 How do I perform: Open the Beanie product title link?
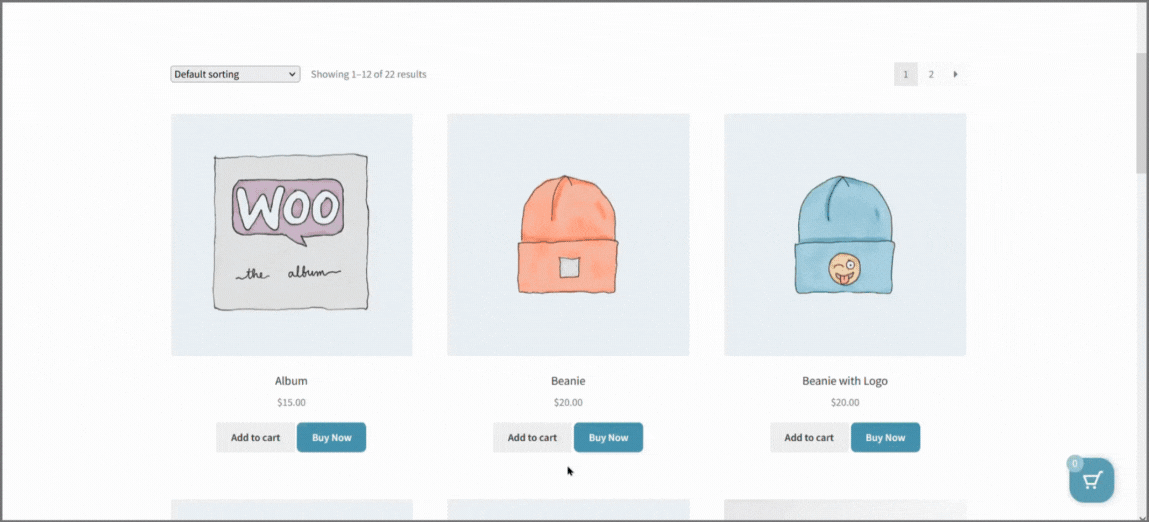[568, 381]
